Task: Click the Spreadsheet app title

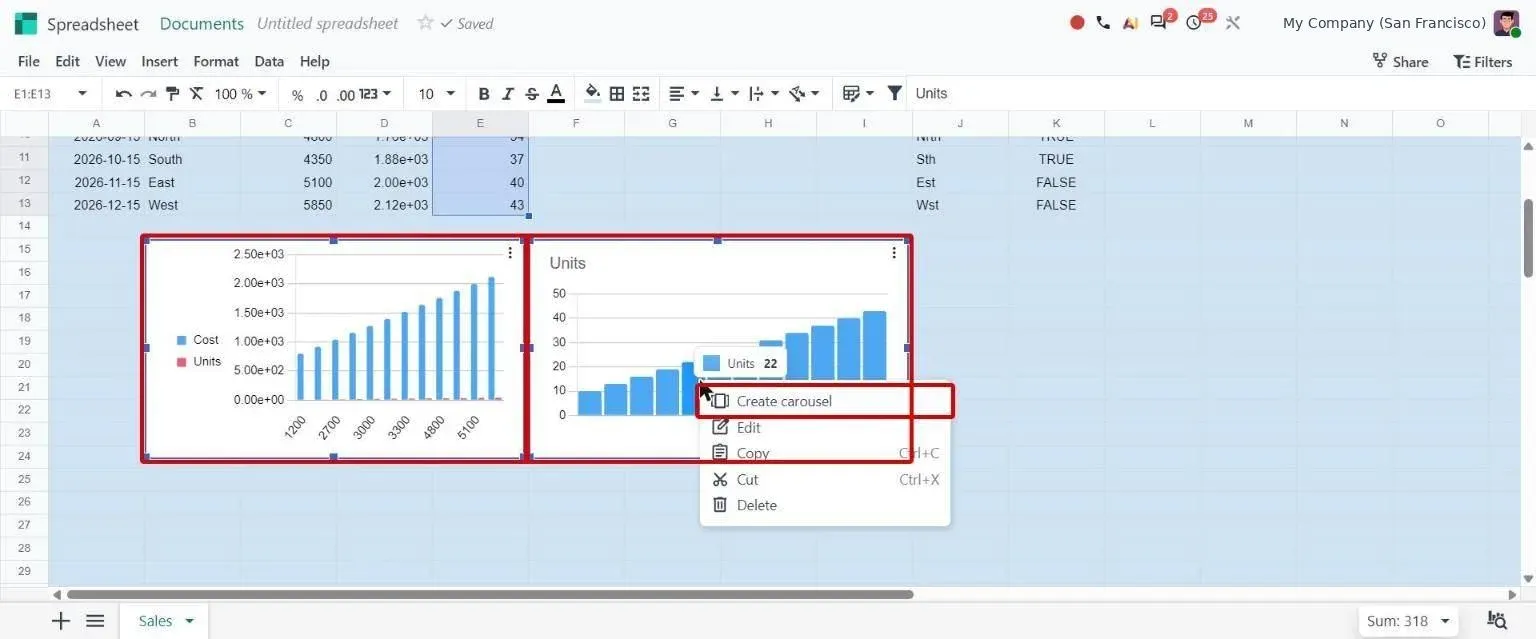Action: point(93,23)
